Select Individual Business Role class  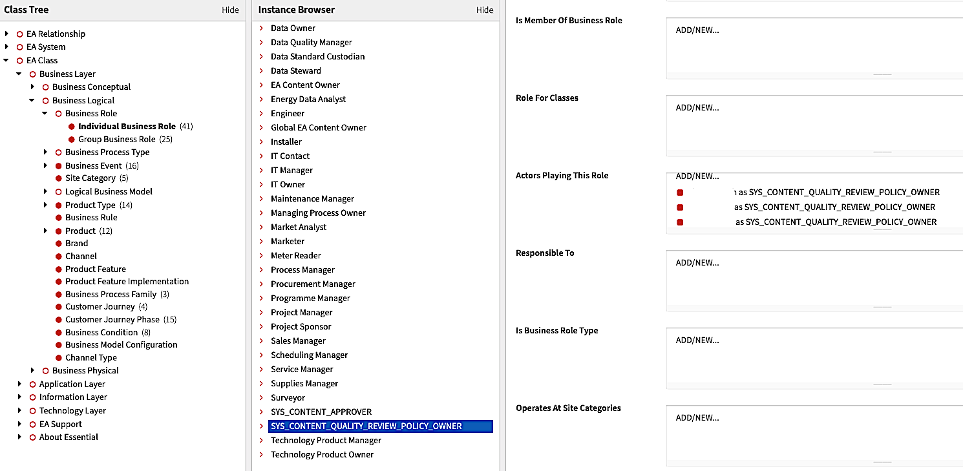pos(127,126)
